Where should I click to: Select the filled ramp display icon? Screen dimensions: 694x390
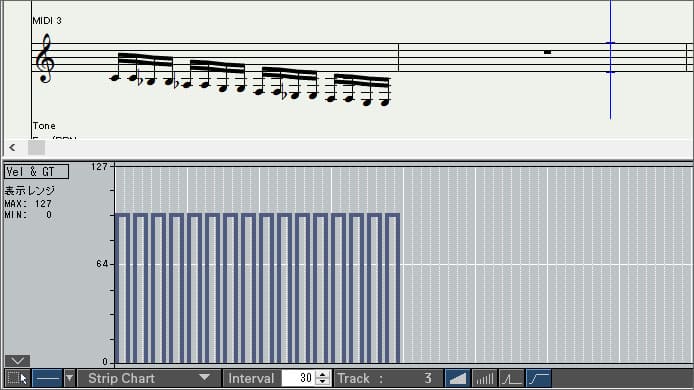point(457,378)
